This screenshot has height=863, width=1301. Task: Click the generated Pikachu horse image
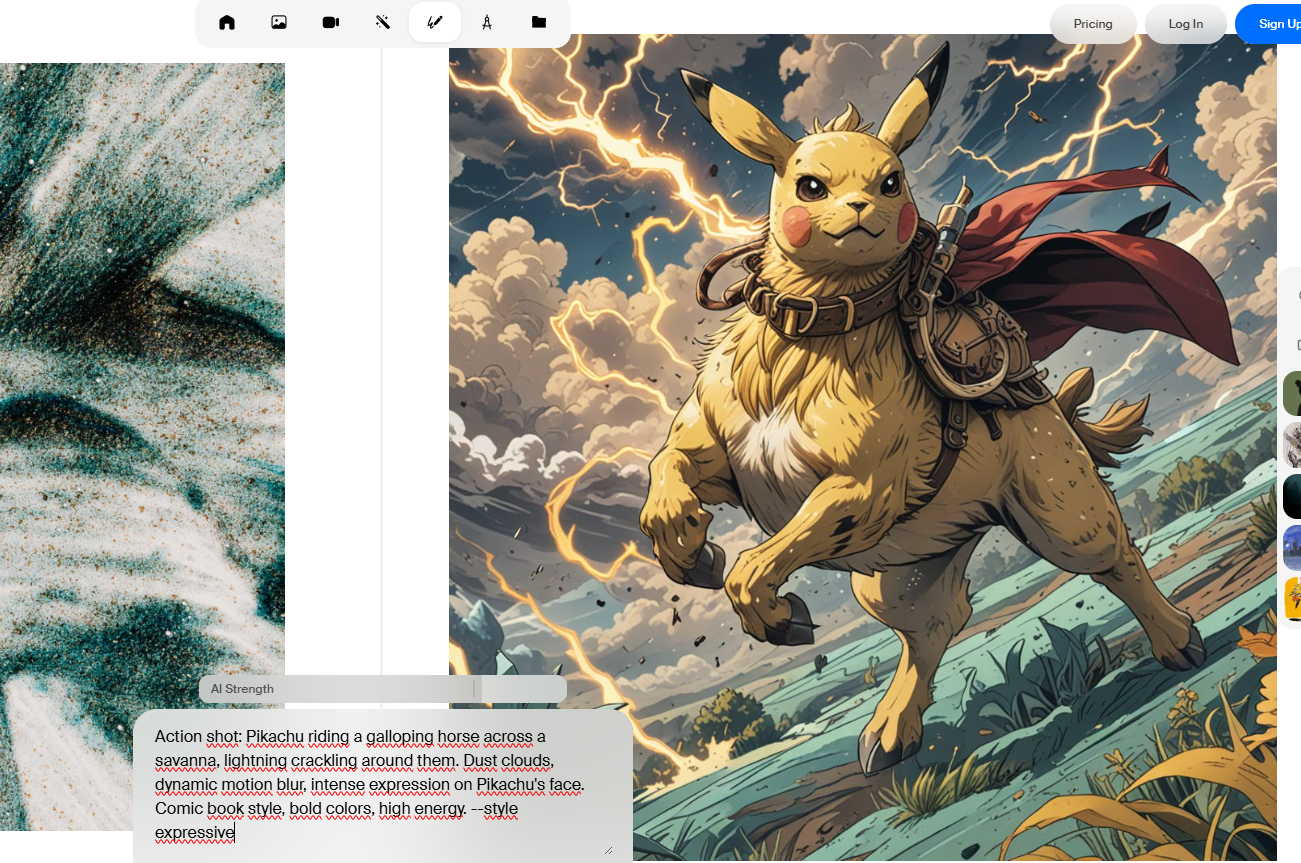click(863, 448)
